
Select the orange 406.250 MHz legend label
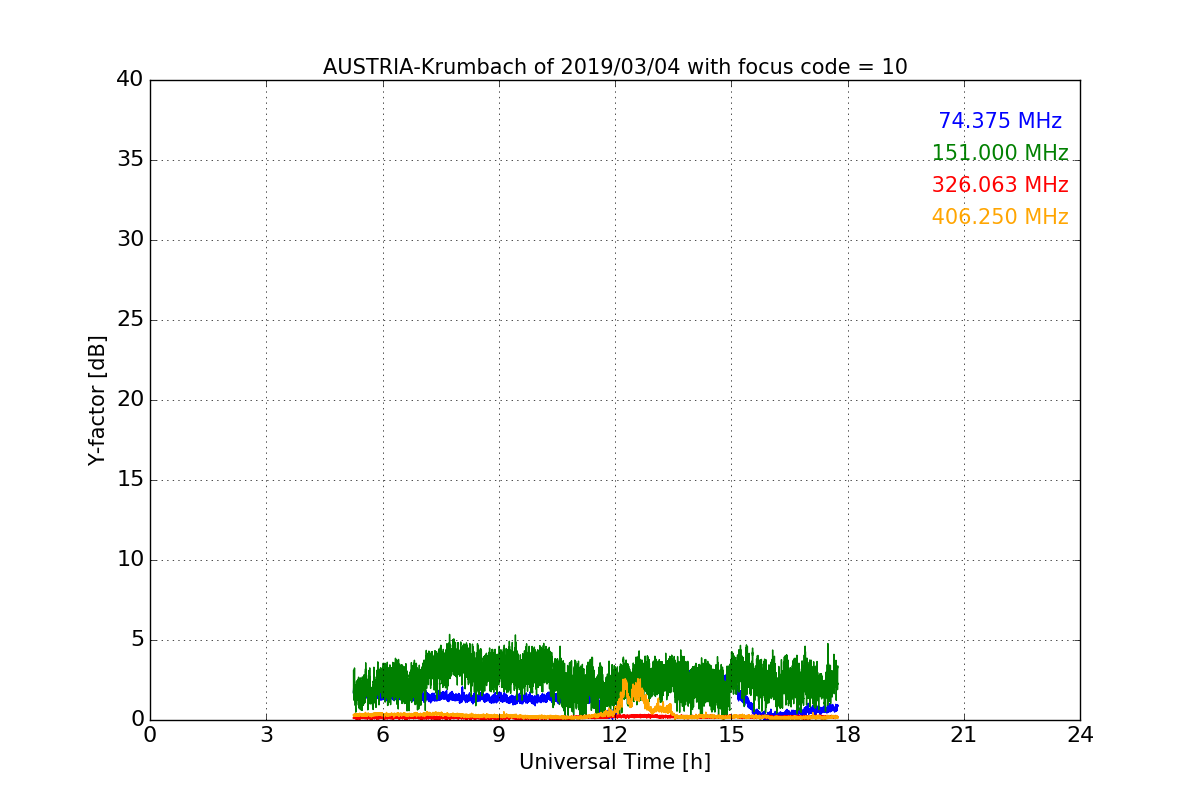tap(1000, 217)
